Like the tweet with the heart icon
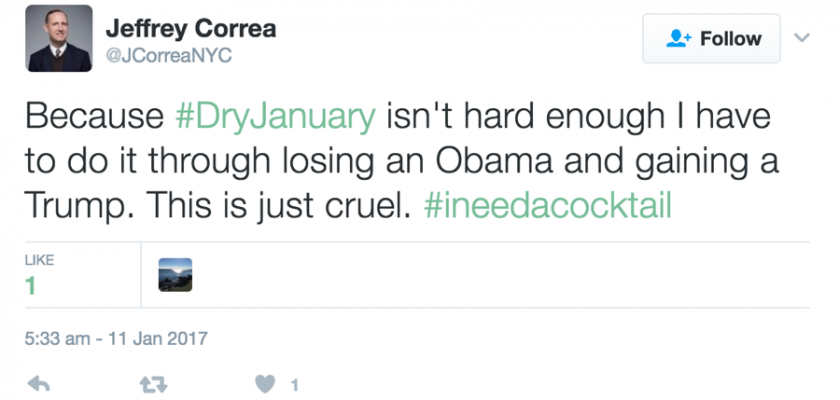 tap(265, 383)
